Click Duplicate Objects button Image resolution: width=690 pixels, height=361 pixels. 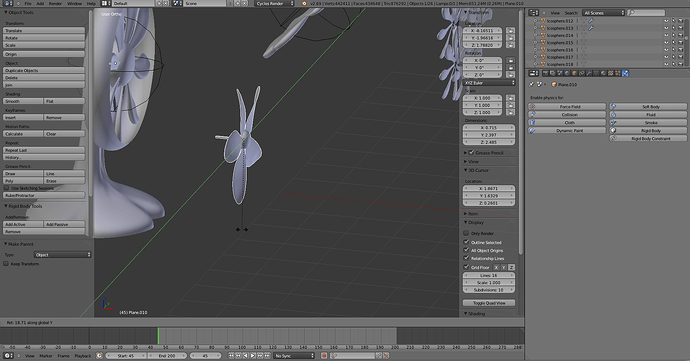[44, 70]
